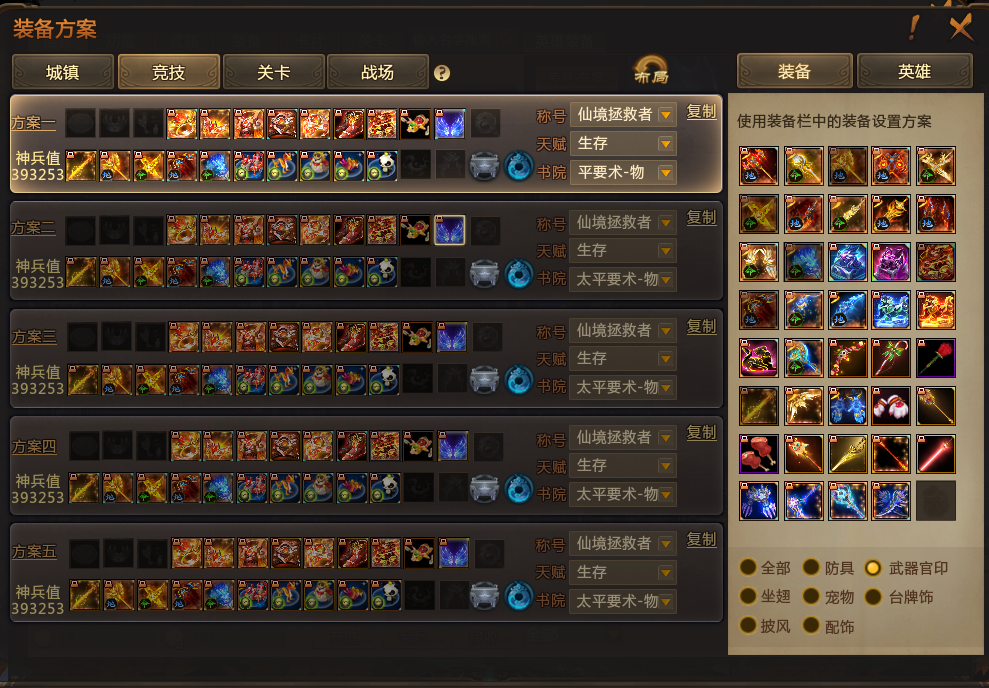Image resolution: width=989 pixels, height=688 pixels.
Task: Click the exclamation mark notice icon
Action: click(913, 27)
